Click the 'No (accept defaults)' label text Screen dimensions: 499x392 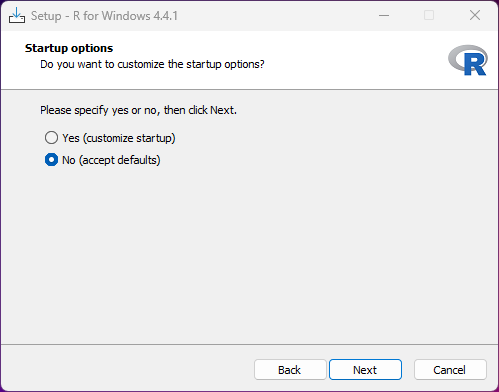pos(111,160)
